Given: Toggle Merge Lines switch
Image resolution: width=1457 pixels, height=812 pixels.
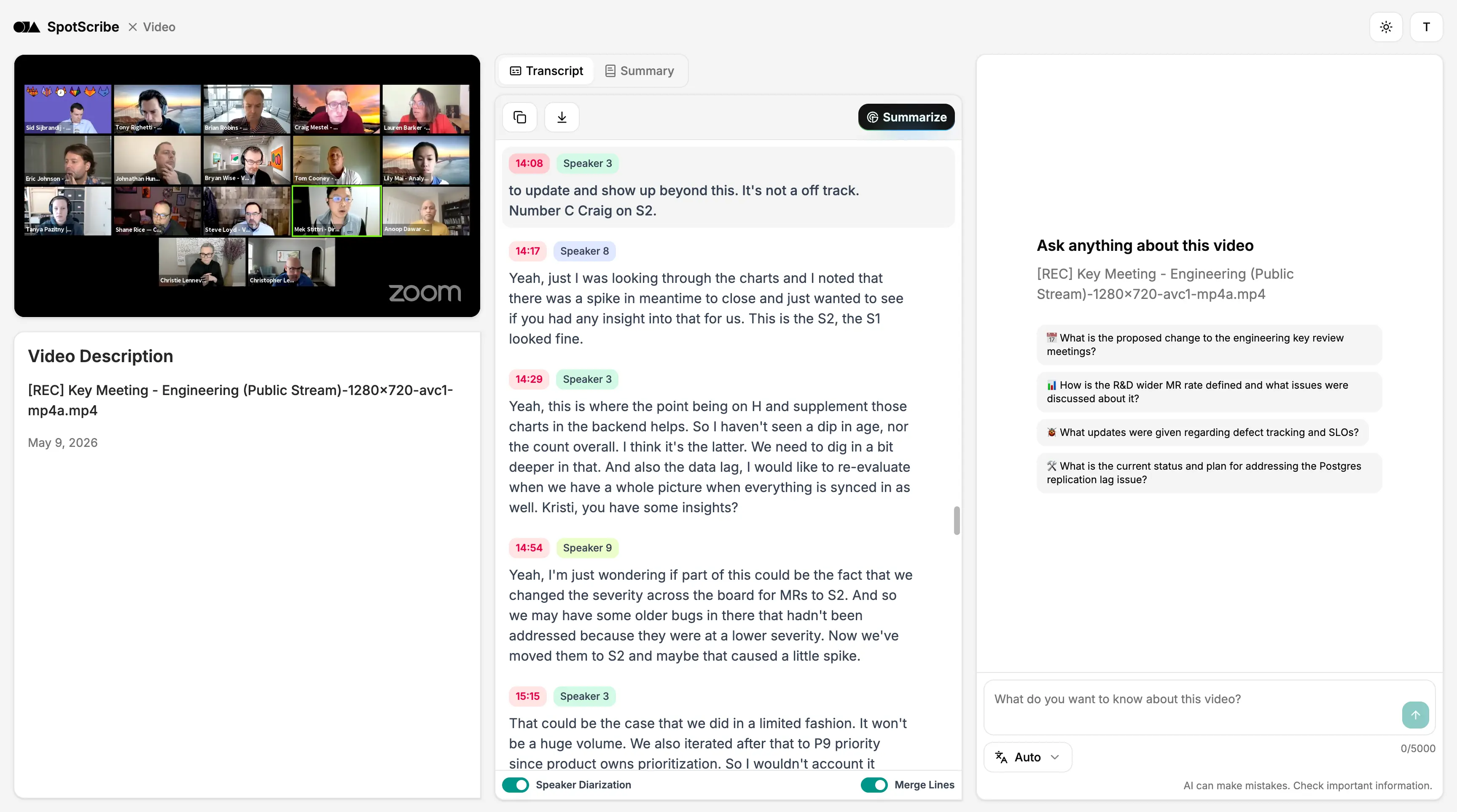Looking at the screenshot, I should pyautogui.click(x=874, y=785).
